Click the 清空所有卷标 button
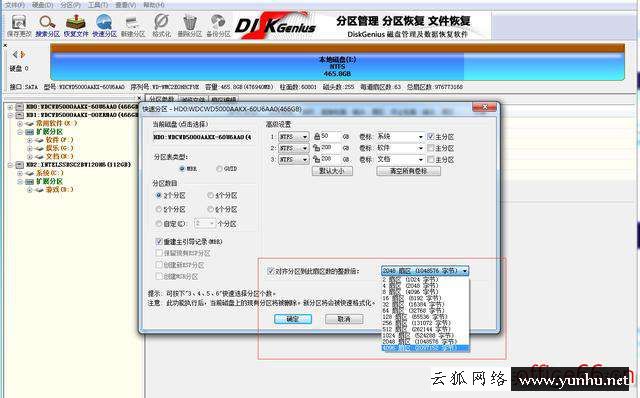 (x=408, y=171)
